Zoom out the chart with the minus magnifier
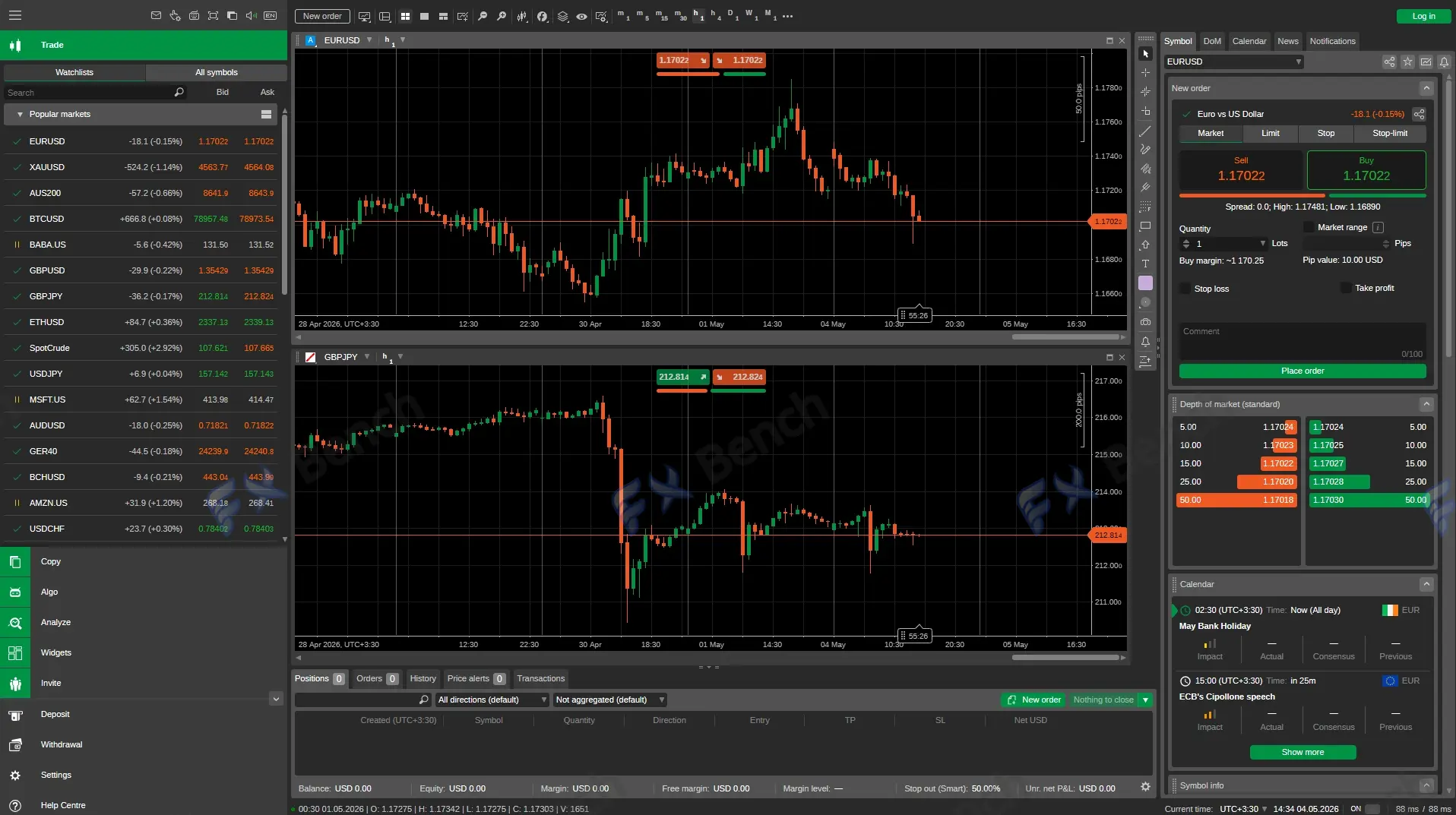This screenshot has width=1456, height=815. (x=482, y=16)
